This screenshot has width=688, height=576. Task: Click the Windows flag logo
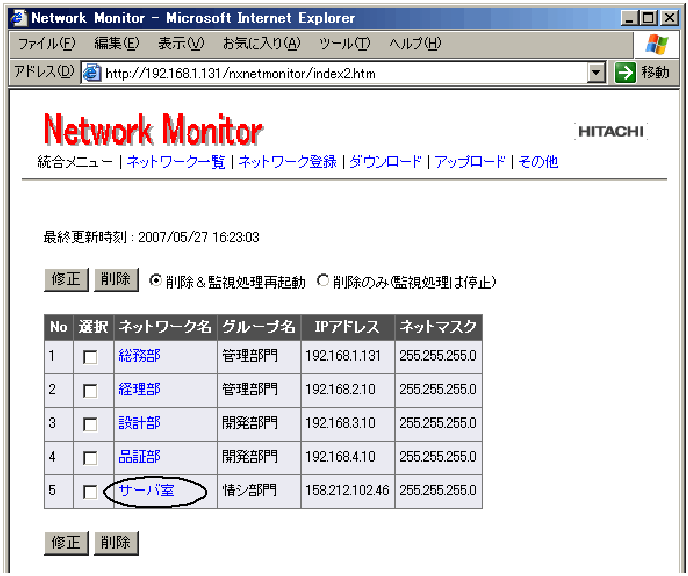[656, 44]
